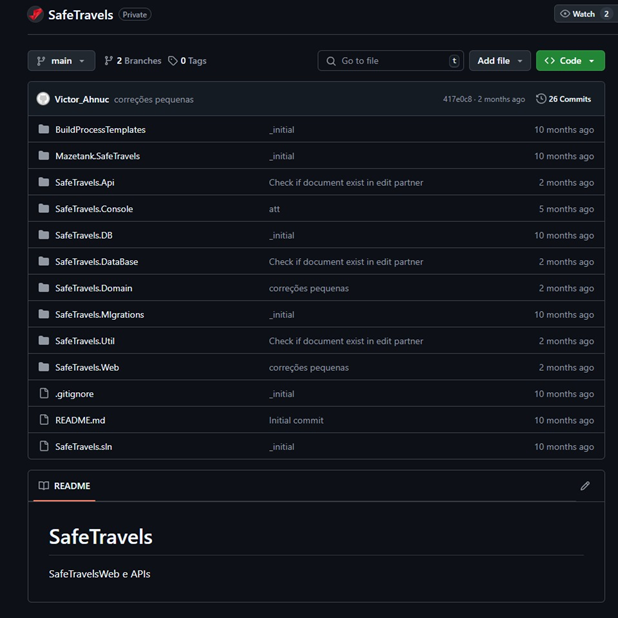Open commit hash 417e0c8 link
The image size is (618, 618).
point(460,99)
